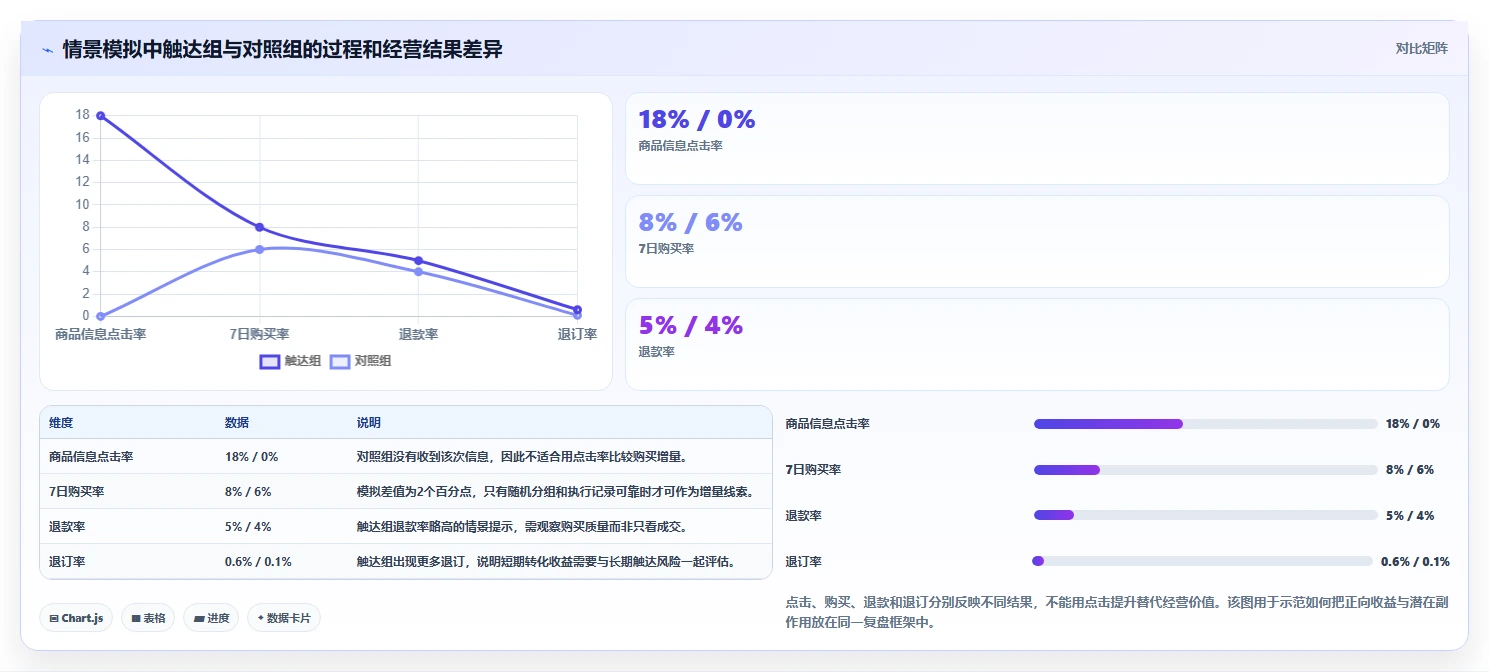Click the 数据卡片 tag chip
This screenshot has height=672, width=1489.
pos(284,618)
